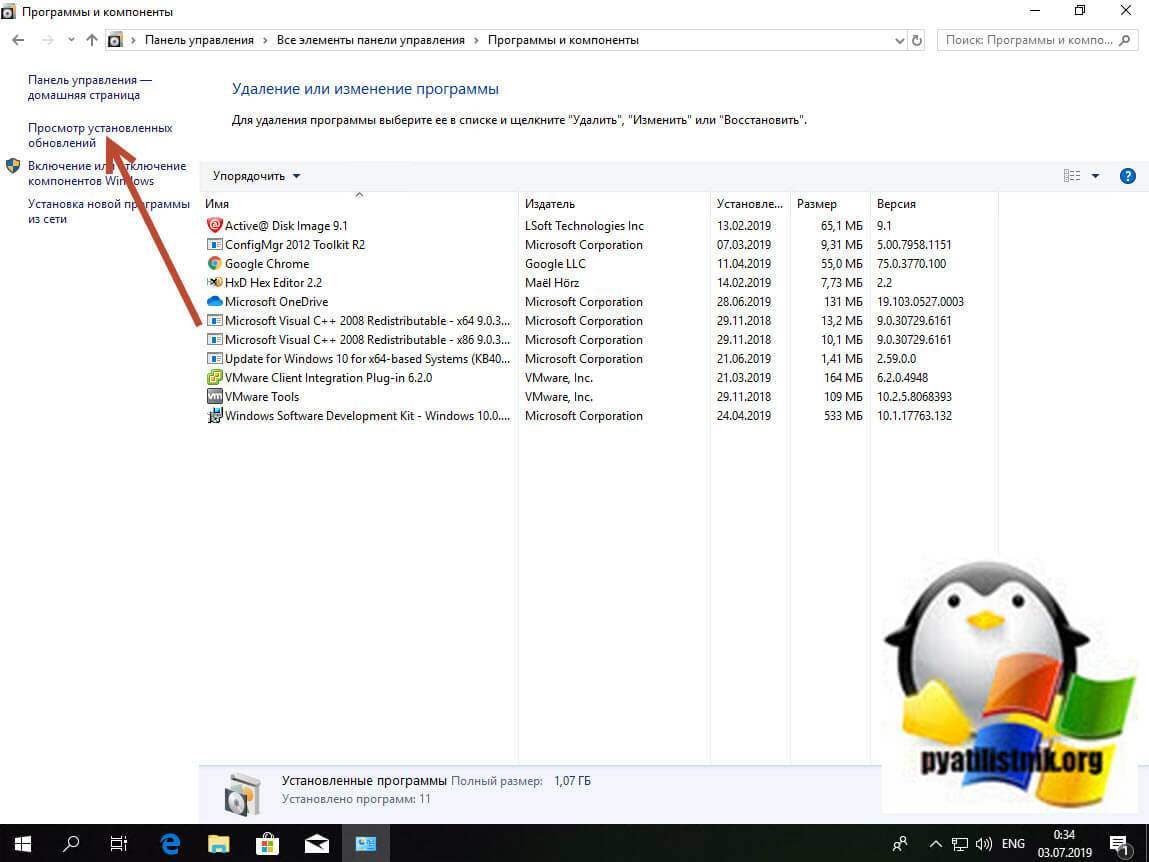Screen dimensions: 1149x862
Task: Open the Action Center notification icon
Action: coord(1119,843)
